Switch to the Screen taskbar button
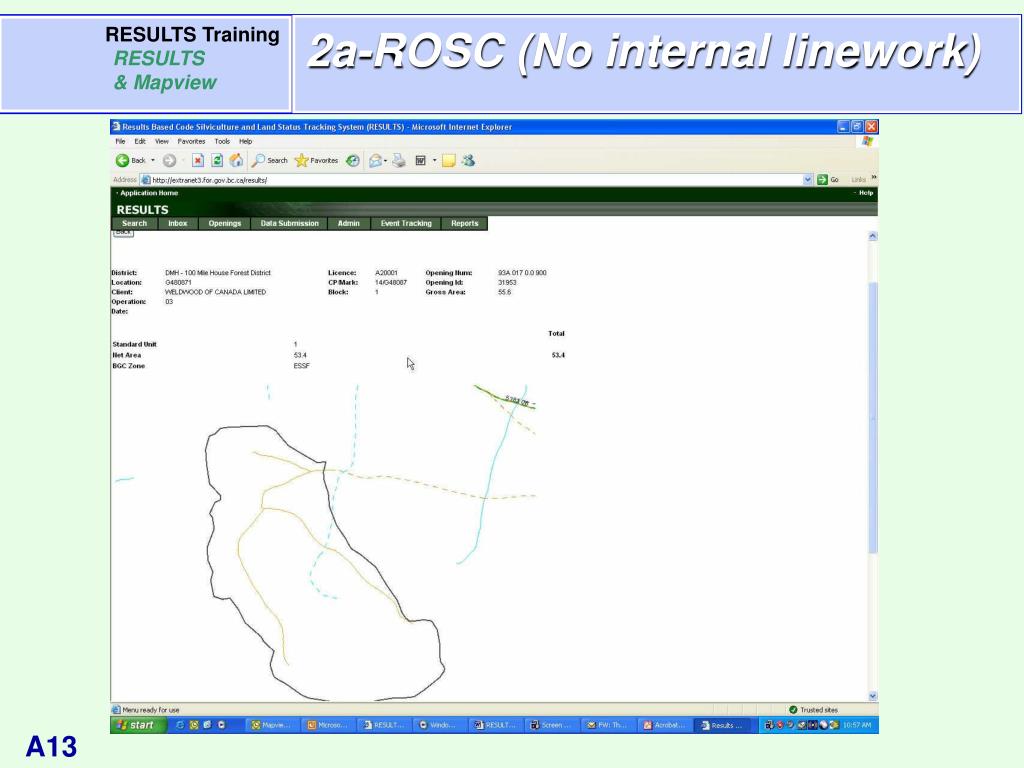Screen dimensions: 1024x768 tap(551, 725)
